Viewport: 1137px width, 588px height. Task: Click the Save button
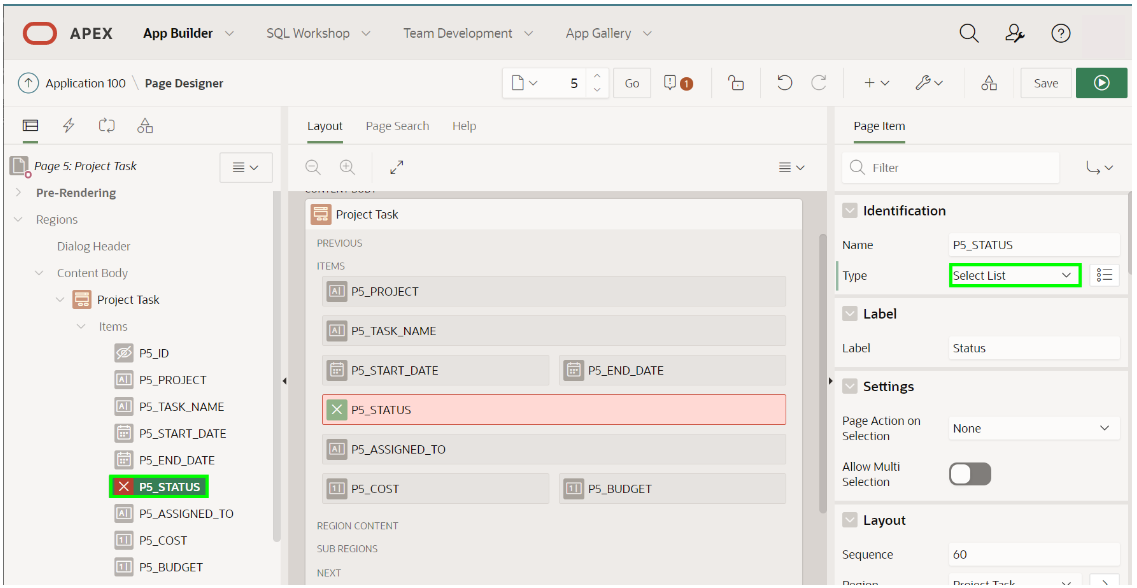point(1046,83)
